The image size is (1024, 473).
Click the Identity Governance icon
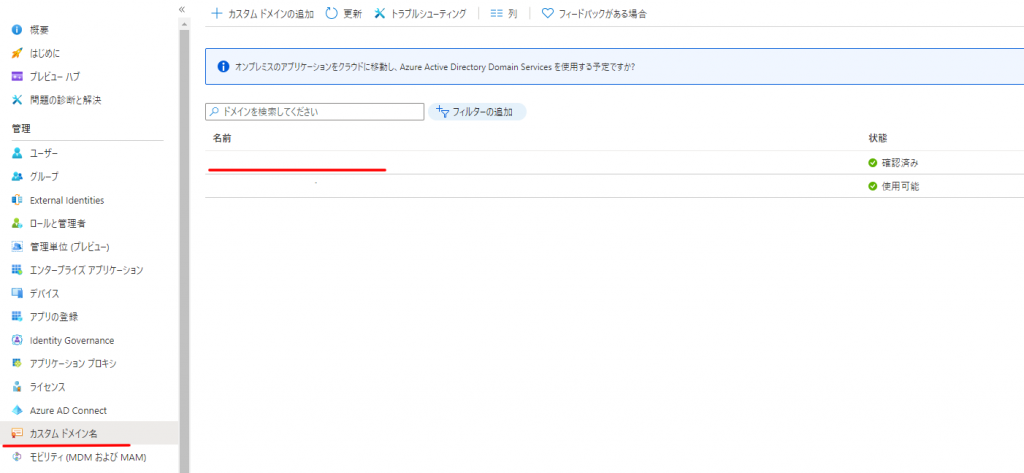tap(18, 340)
